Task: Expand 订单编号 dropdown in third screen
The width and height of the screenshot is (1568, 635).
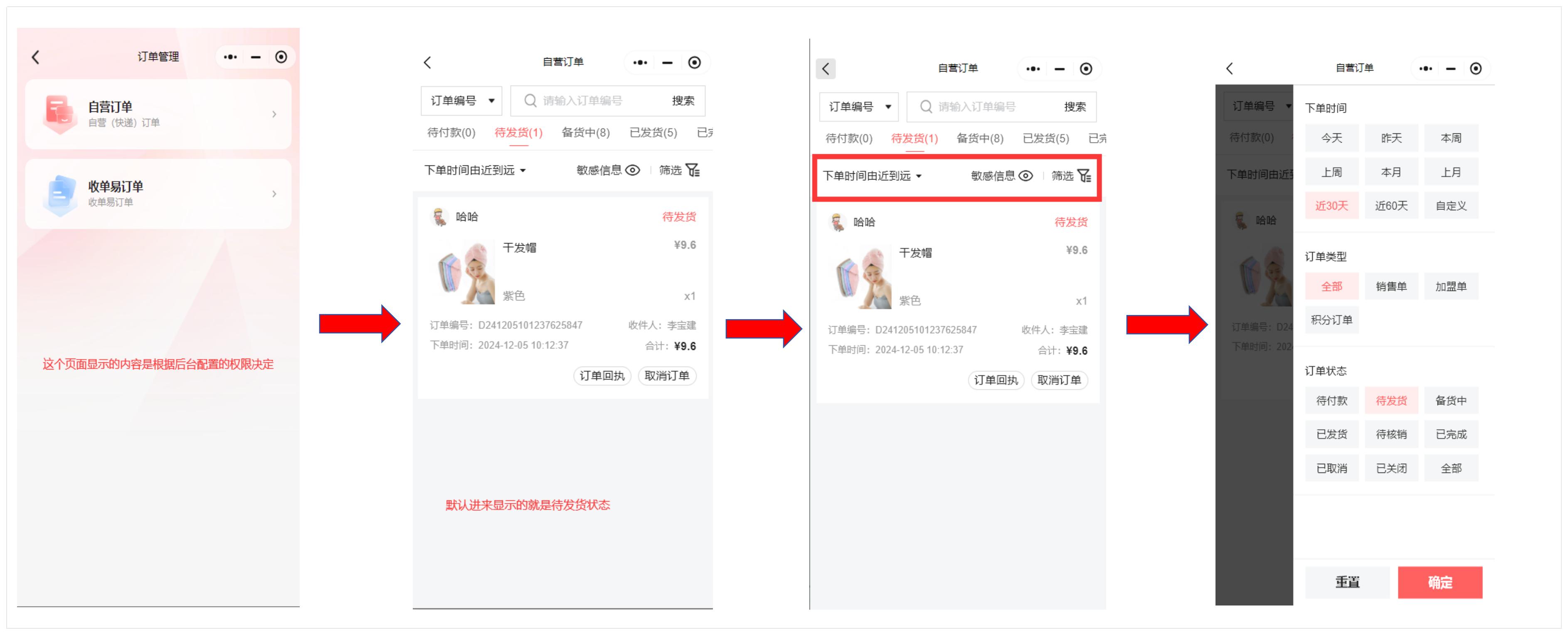Action: tap(858, 107)
